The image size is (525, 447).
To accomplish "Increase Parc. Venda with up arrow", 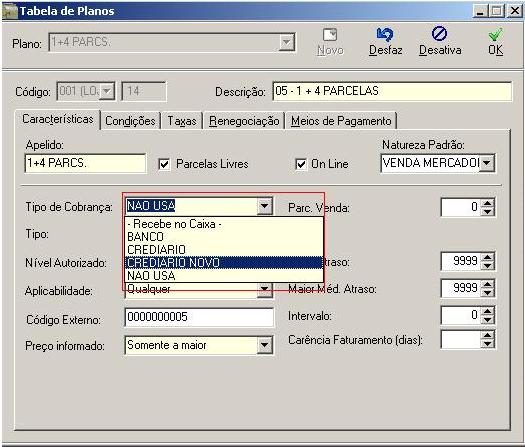I will (488, 203).
